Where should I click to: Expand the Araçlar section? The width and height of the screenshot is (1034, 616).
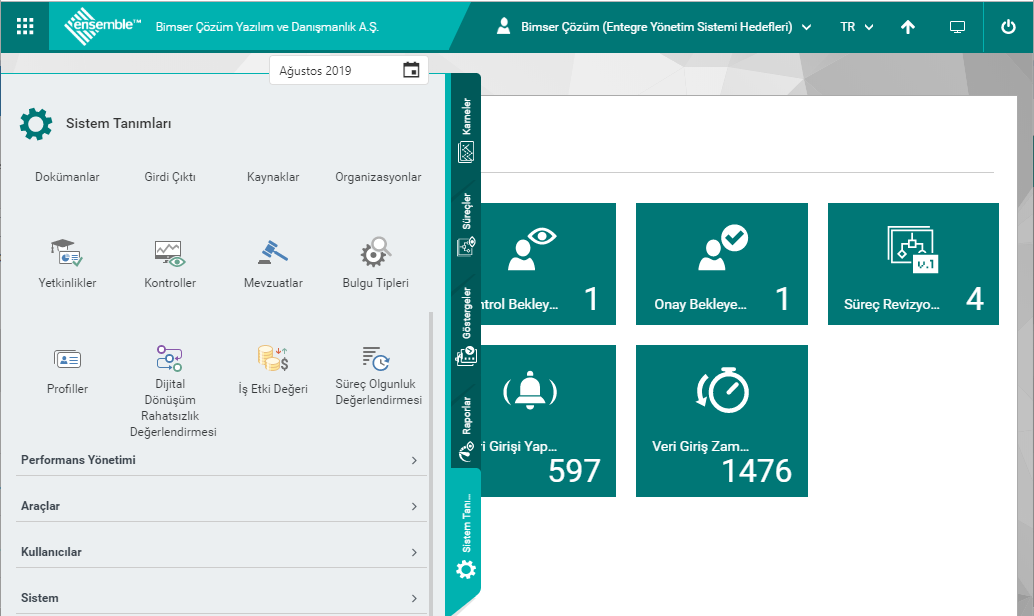pyautogui.click(x=218, y=506)
